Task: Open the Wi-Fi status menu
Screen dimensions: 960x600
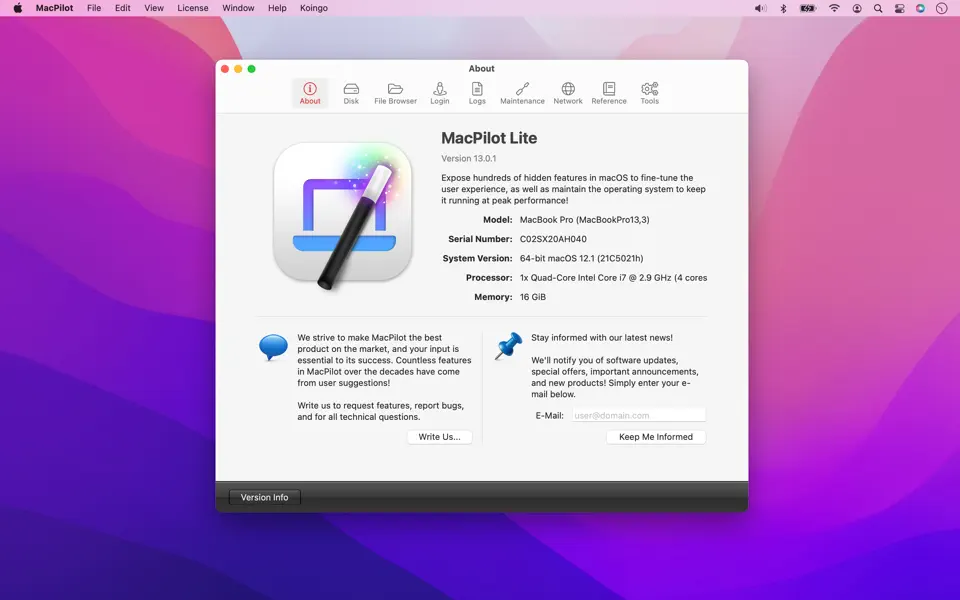Action: (x=834, y=8)
